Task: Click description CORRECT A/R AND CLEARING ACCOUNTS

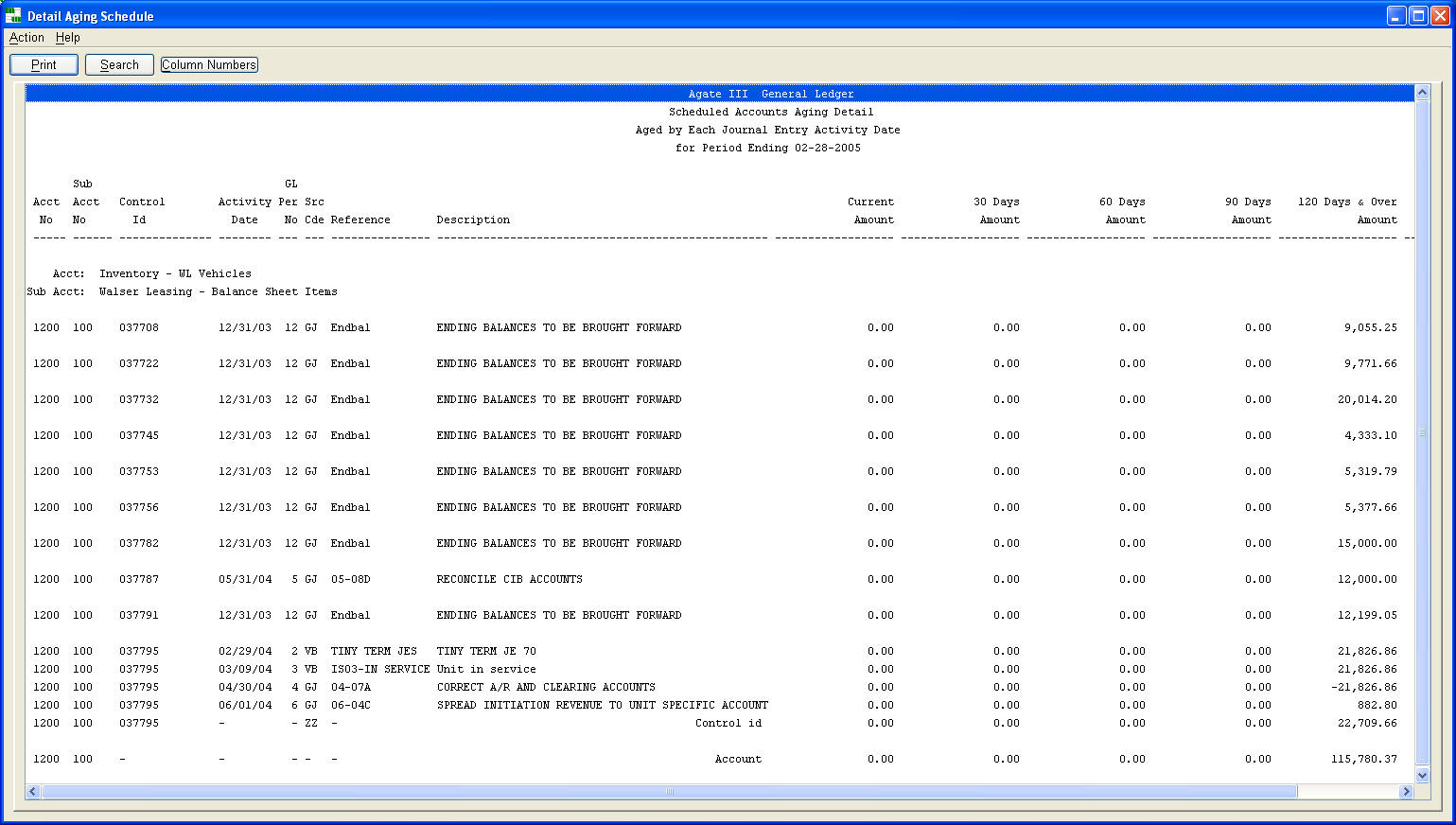Action: 546,687
